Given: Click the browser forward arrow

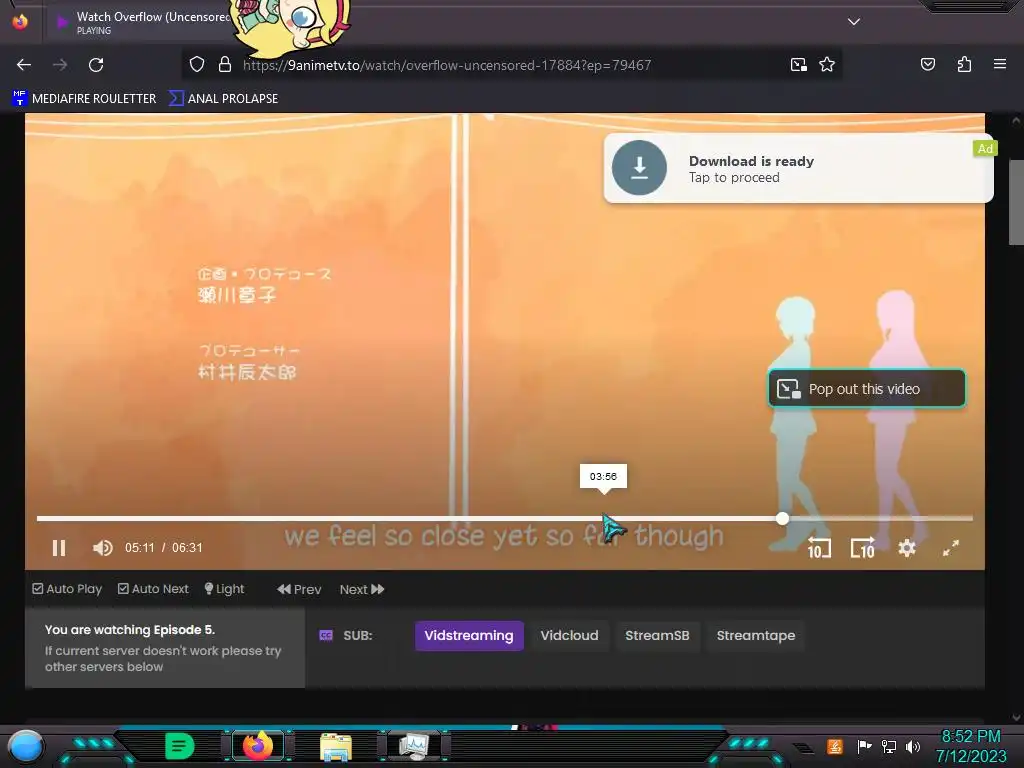Looking at the screenshot, I should tap(60, 65).
